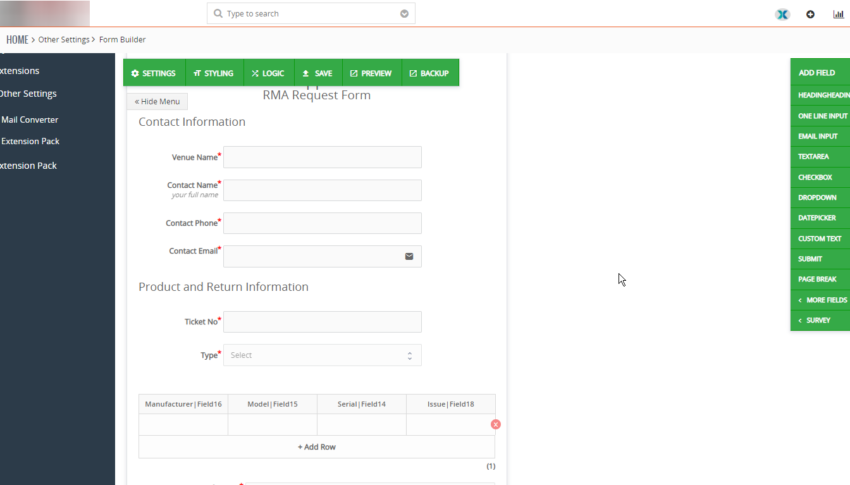Open Mail Converter in sidebar
850x485 pixels.
coord(30,120)
